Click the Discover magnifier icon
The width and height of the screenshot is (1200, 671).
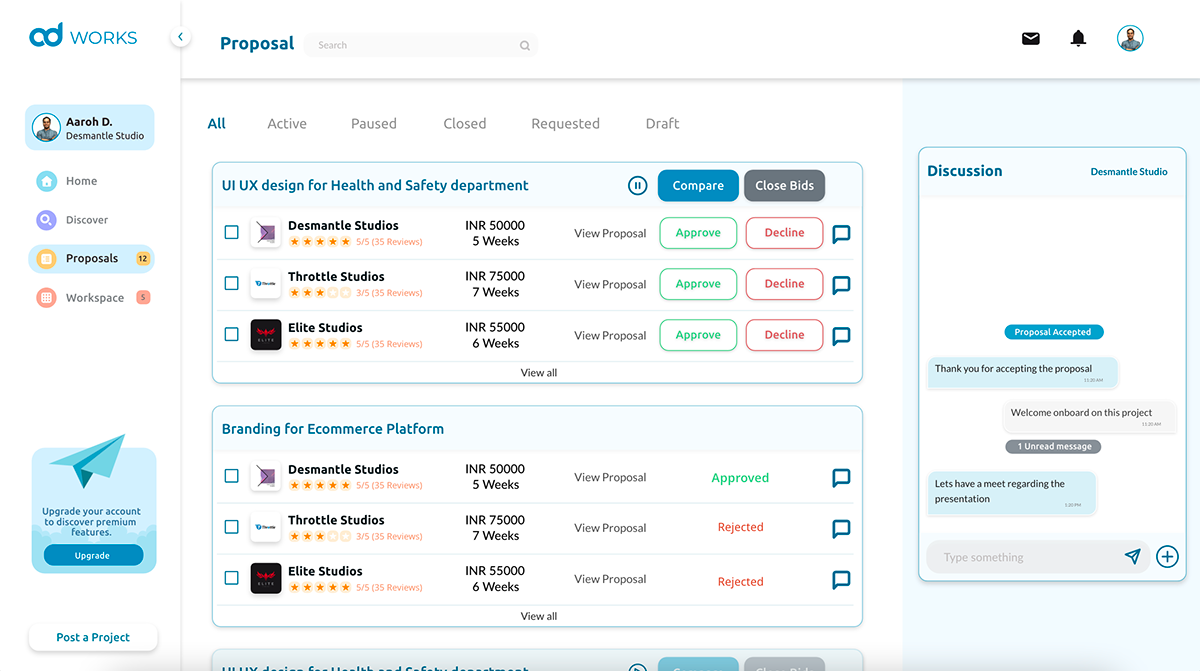(x=46, y=220)
